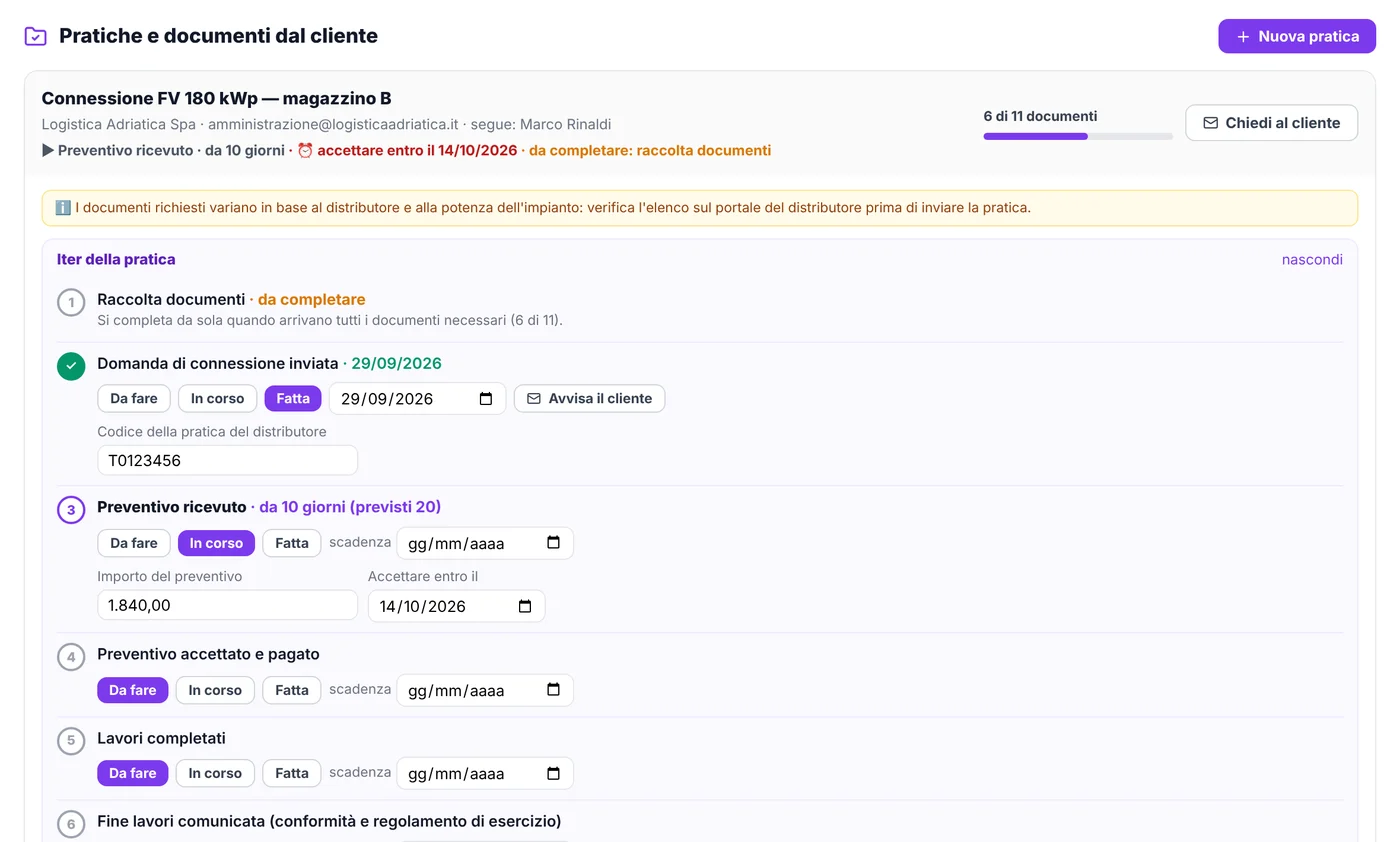Click the green checkmark step icon

pos(71,366)
